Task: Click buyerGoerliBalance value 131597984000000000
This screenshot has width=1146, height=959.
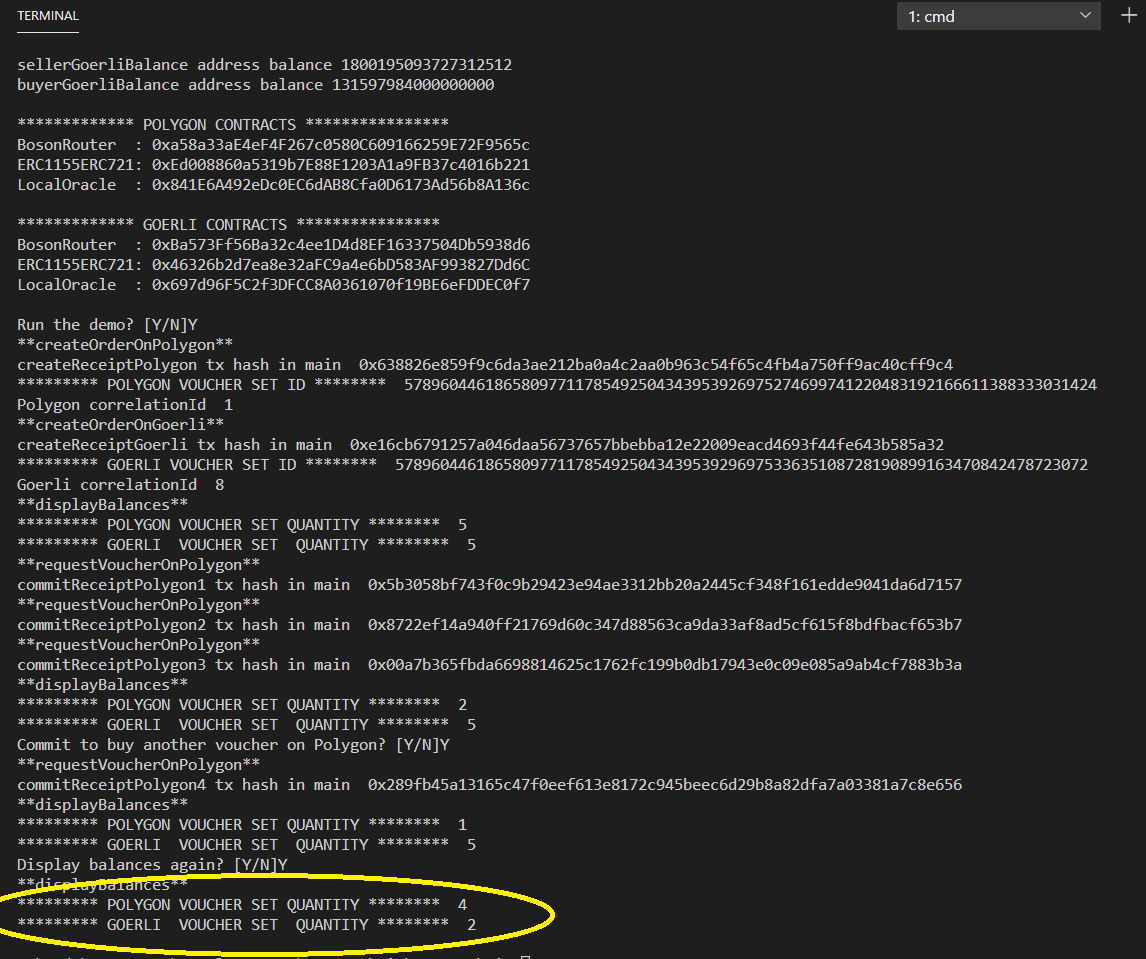Action: coord(413,85)
